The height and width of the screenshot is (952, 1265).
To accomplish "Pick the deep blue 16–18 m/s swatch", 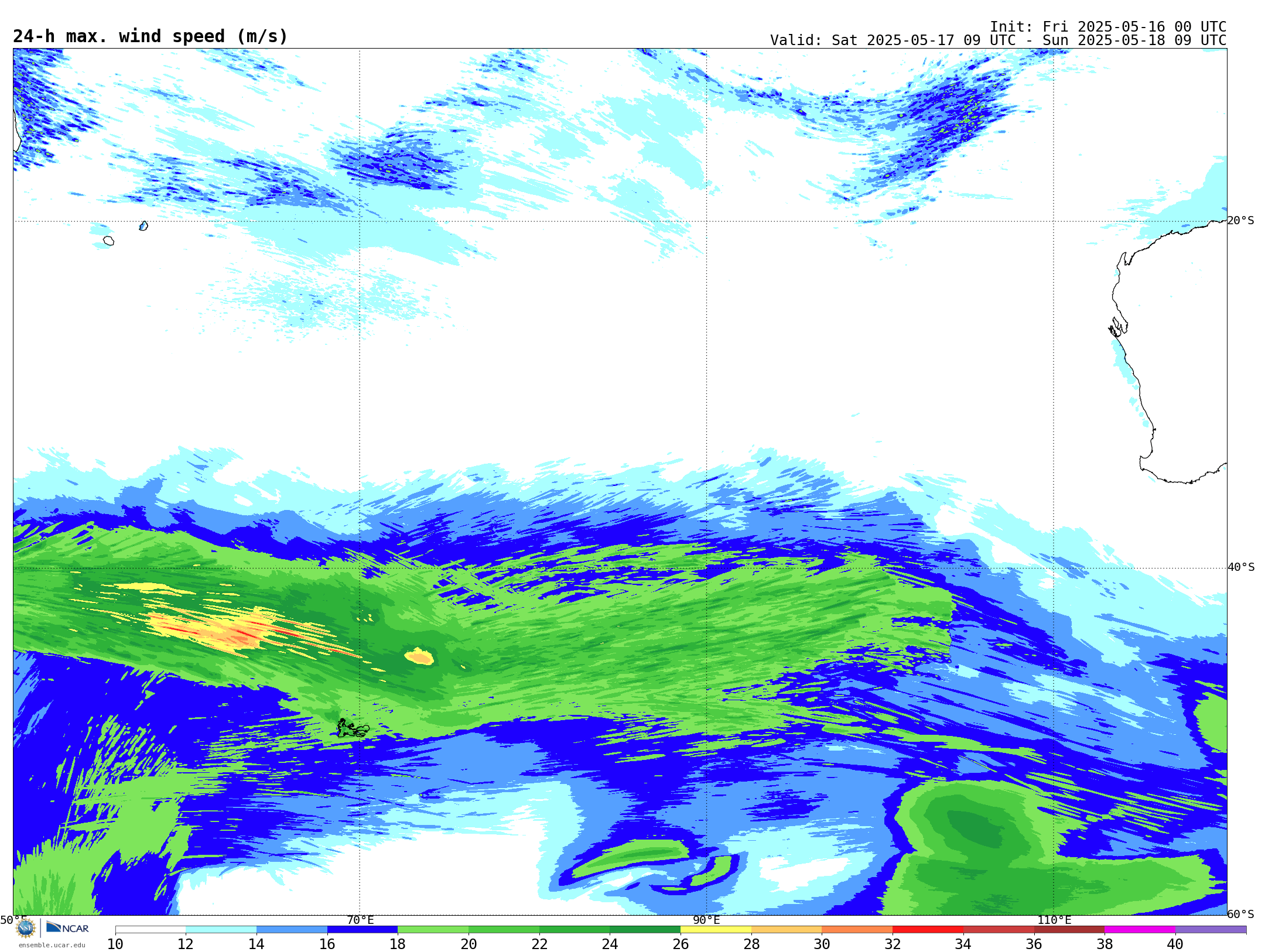I will pos(363,929).
